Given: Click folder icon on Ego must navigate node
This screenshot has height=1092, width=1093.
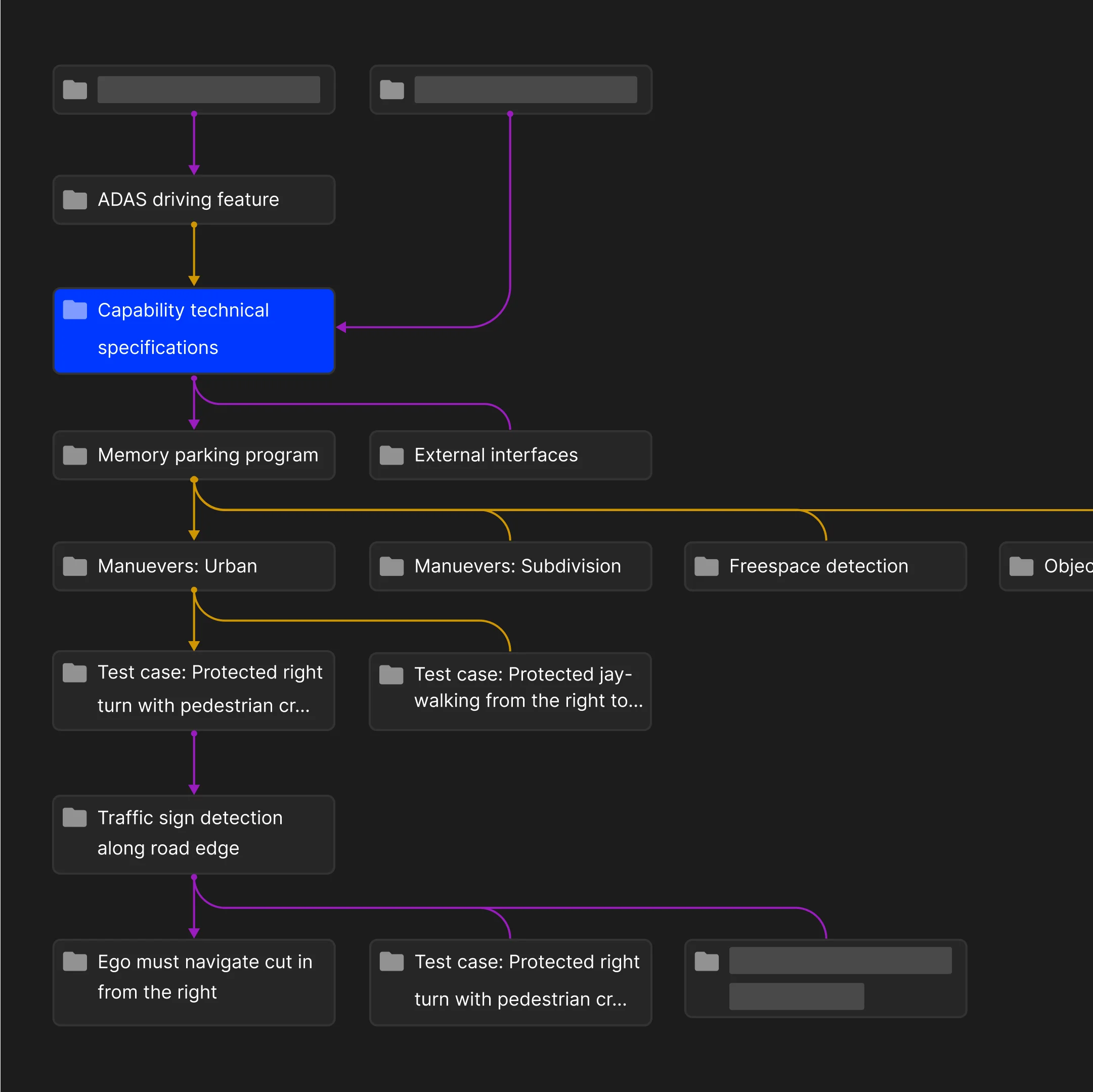Looking at the screenshot, I should pyautogui.click(x=75, y=962).
